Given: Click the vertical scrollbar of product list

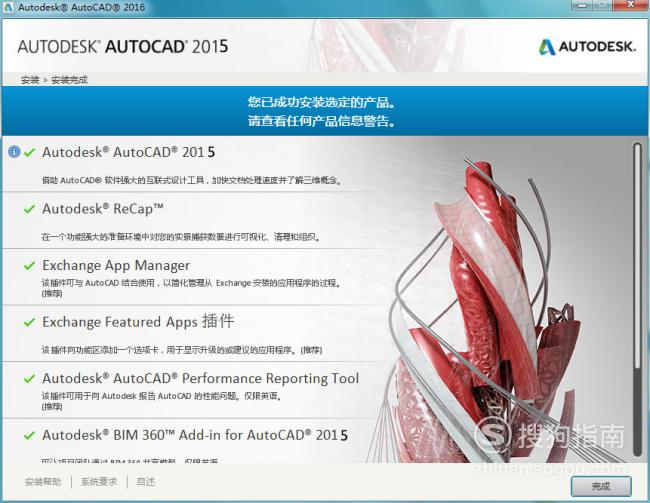Looking at the screenshot, I should (x=637, y=299).
